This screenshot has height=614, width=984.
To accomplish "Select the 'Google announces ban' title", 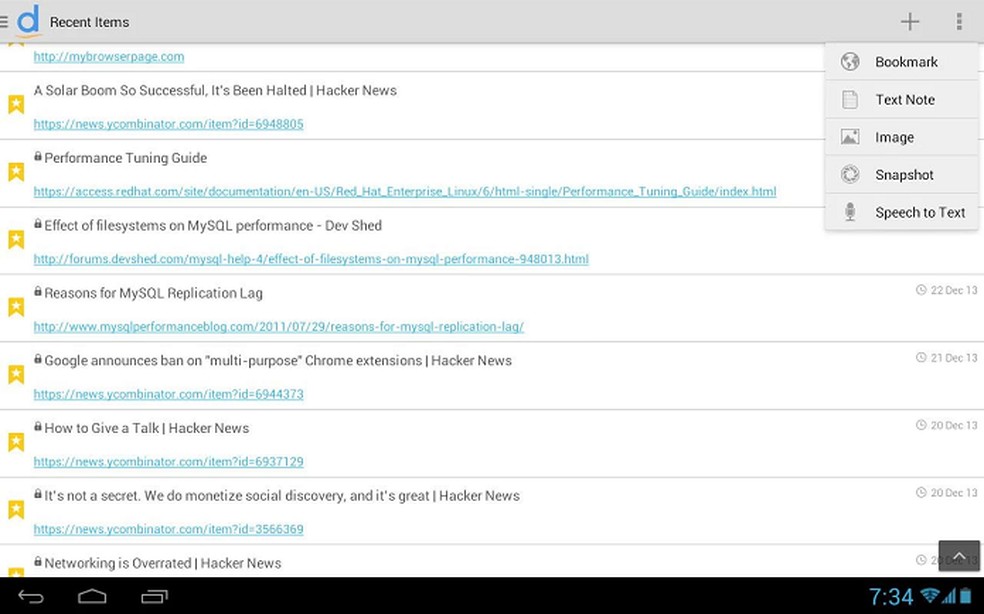I will [278, 360].
